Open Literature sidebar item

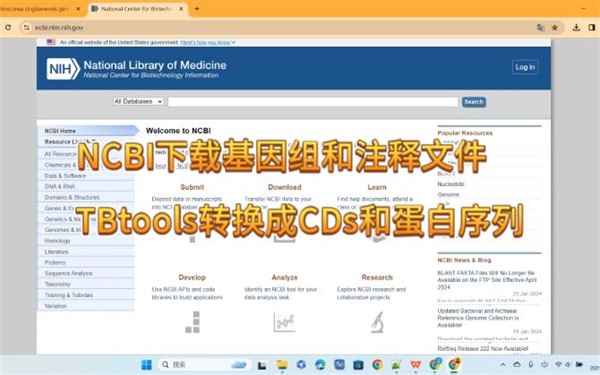click(x=57, y=252)
